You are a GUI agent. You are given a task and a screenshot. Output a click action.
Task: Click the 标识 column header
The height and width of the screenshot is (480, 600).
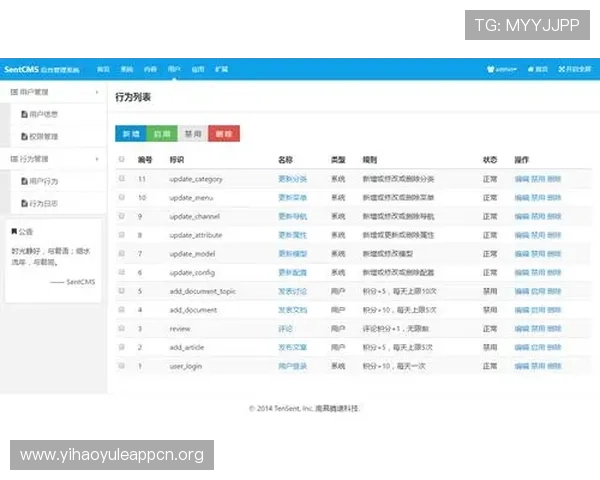tap(177, 160)
